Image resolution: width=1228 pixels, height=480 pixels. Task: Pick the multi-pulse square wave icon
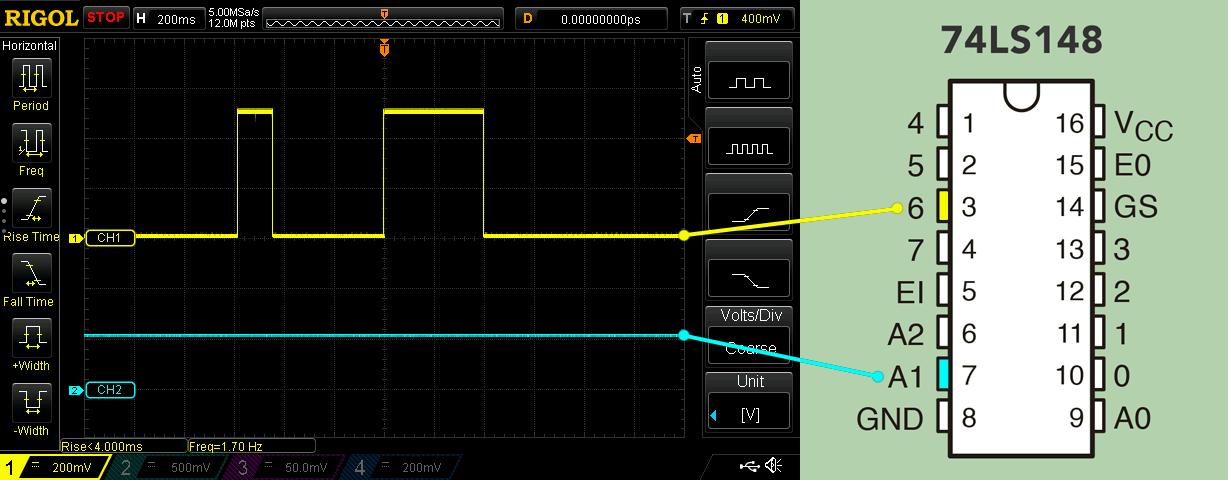(x=749, y=148)
